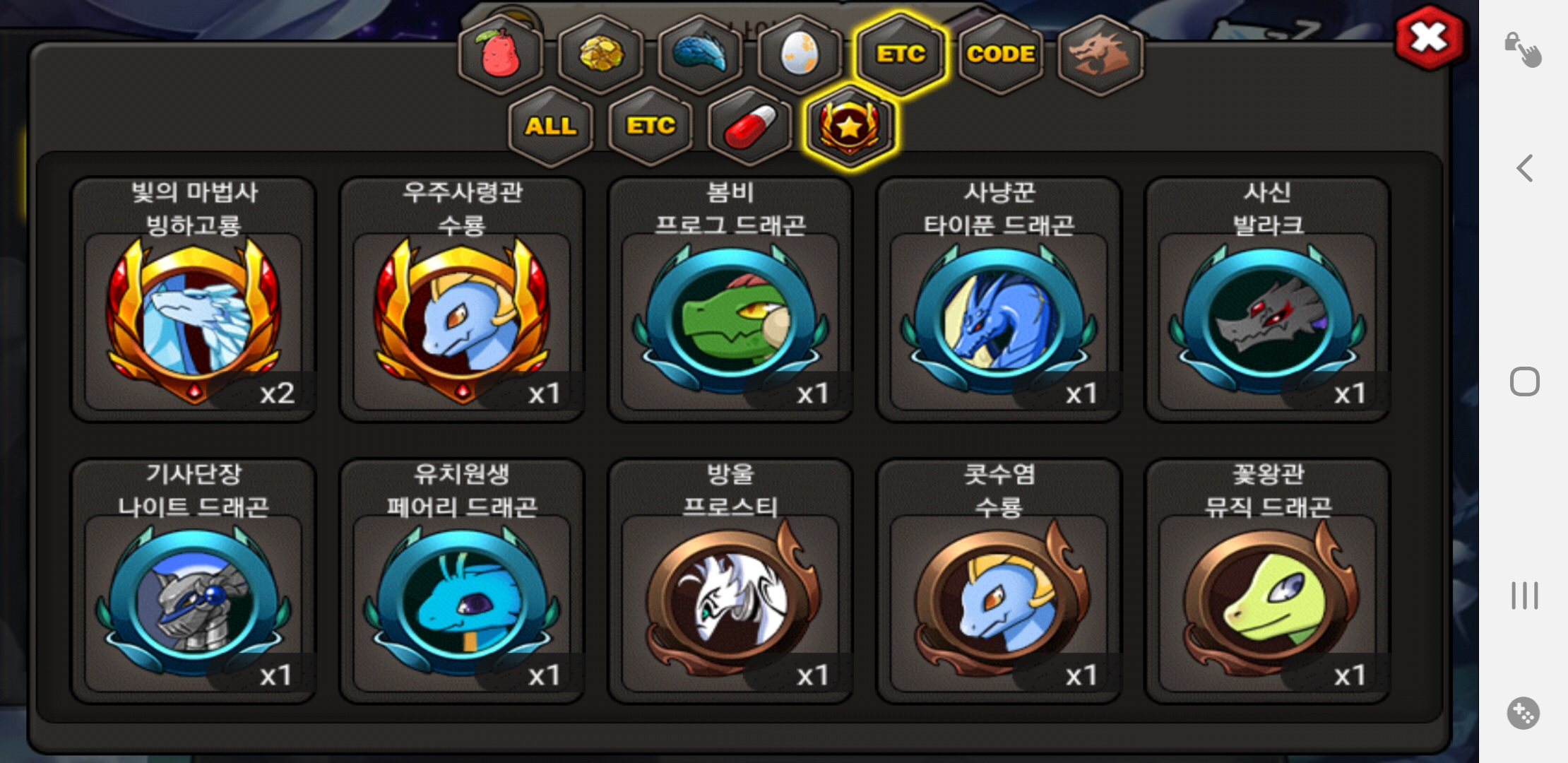Select the golden gem category icon
Viewport: 1568px width, 763px height.
coord(601,54)
